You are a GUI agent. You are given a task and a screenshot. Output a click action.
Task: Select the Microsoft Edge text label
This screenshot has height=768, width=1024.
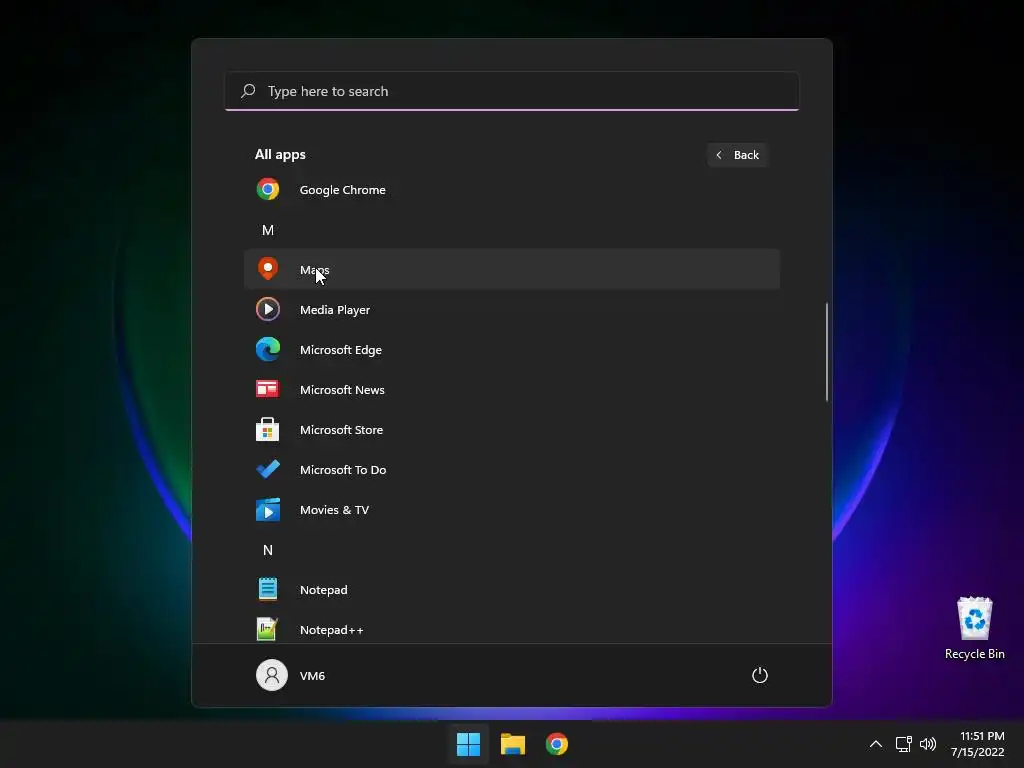(x=341, y=349)
